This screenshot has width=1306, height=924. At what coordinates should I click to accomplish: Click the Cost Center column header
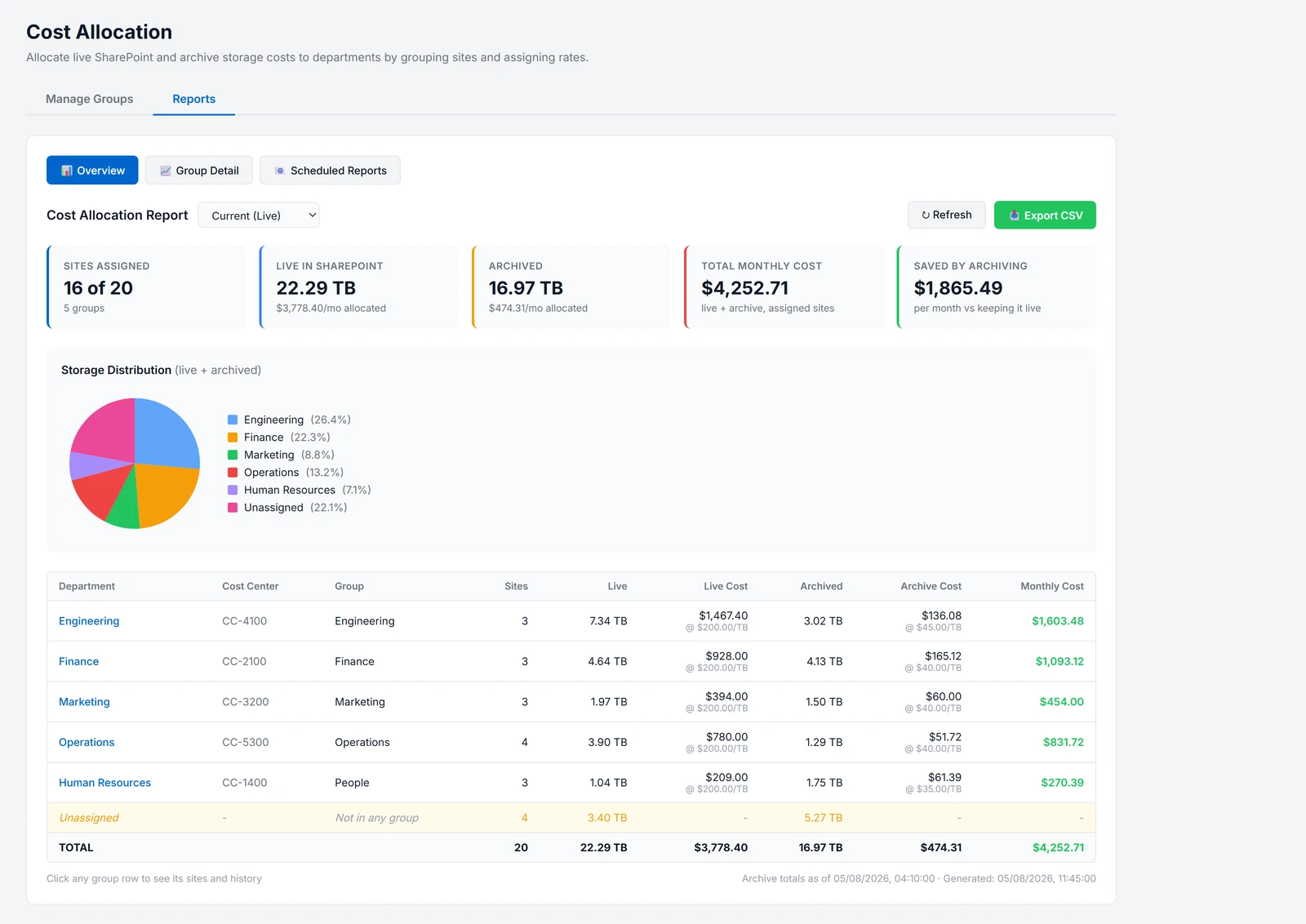point(251,586)
